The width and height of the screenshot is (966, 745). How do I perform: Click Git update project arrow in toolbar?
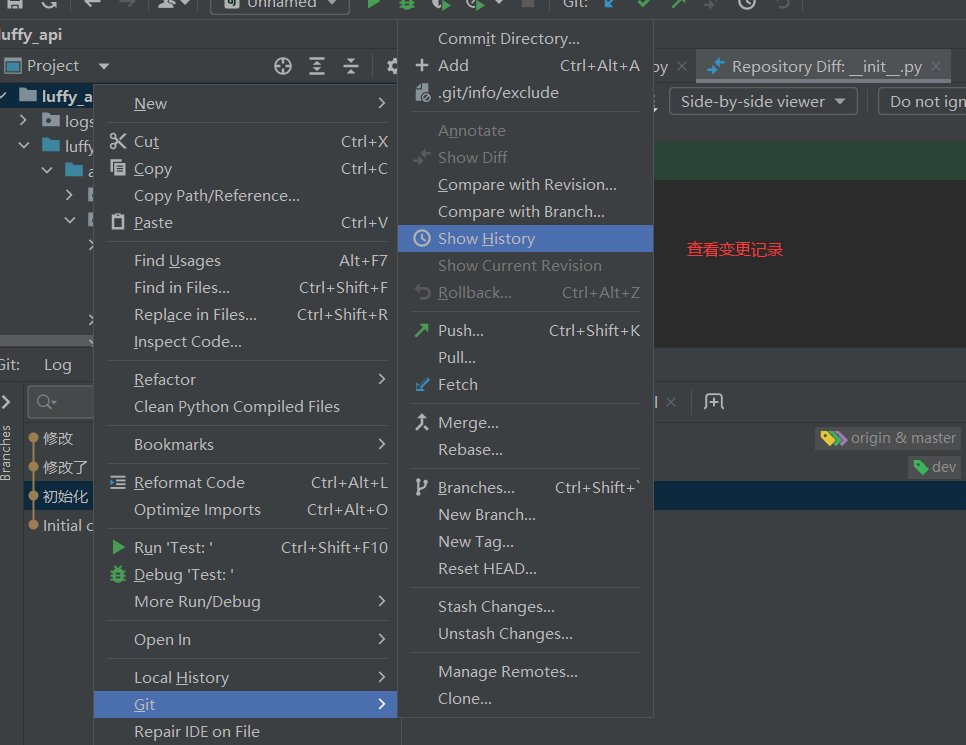[610, 4]
